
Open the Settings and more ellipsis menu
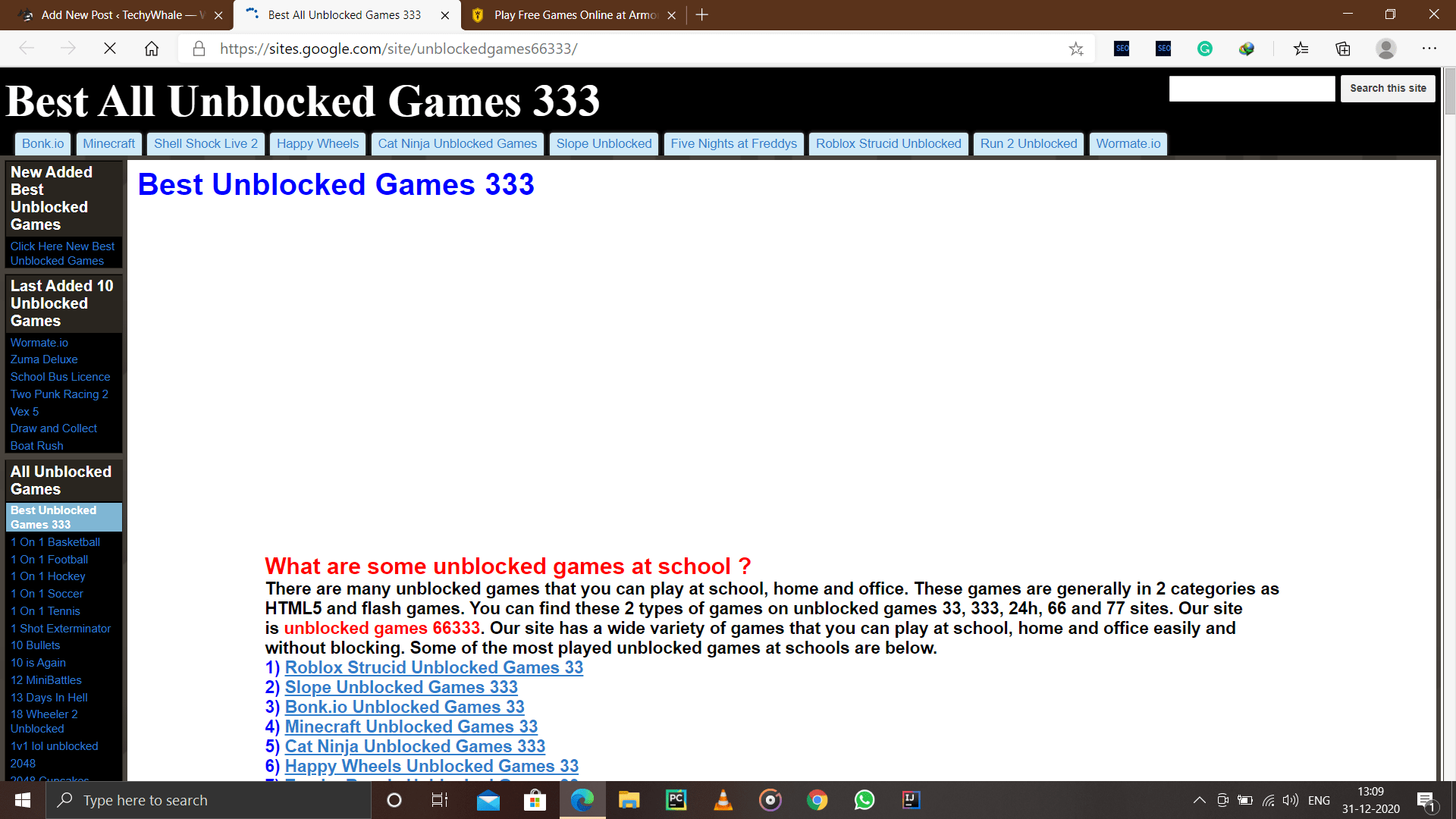click(1429, 49)
